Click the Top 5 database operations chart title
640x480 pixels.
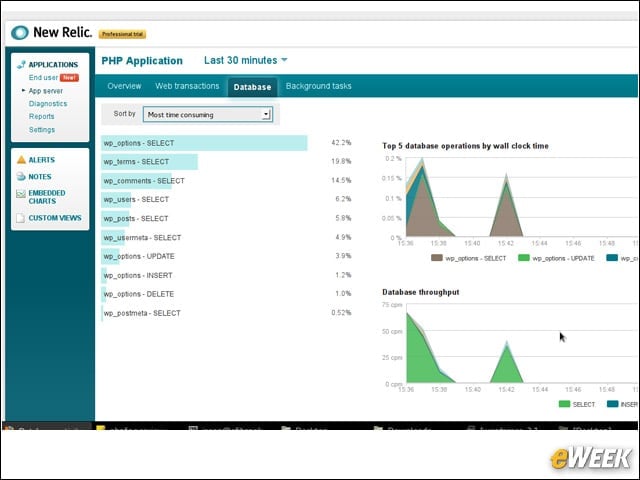[465, 146]
